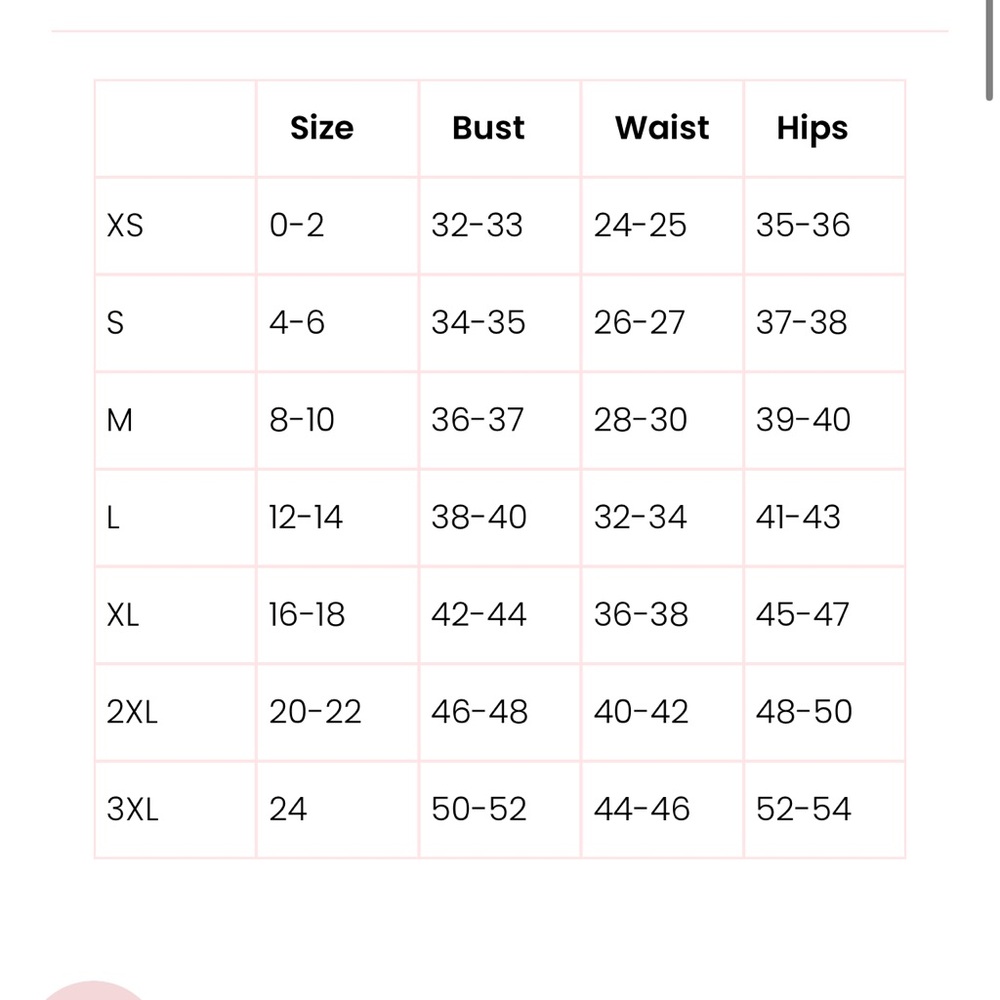
Task: Select the M row label
Action: coord(120,420)
